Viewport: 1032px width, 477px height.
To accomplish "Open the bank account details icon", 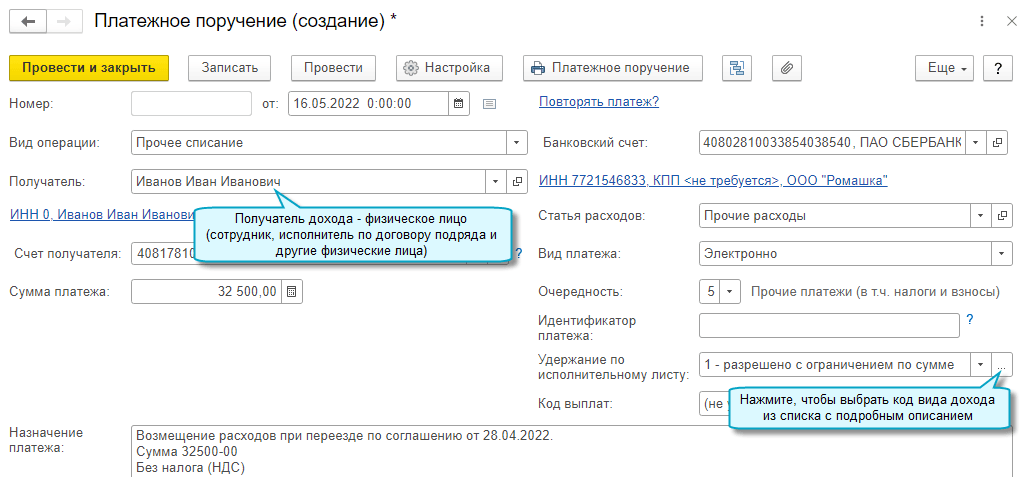I will (997, 143).
